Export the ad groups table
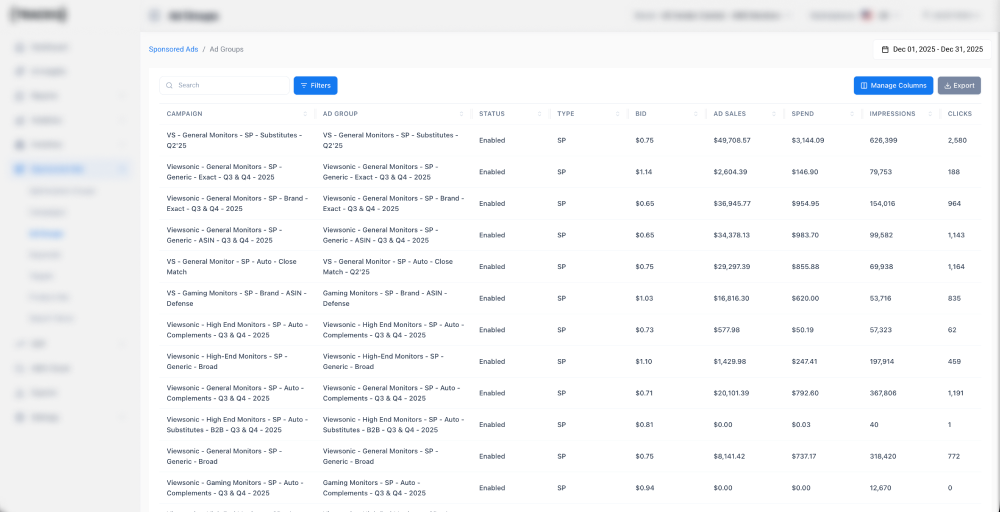Viewport: 1000px width, 512px height. tap(959, 85)
